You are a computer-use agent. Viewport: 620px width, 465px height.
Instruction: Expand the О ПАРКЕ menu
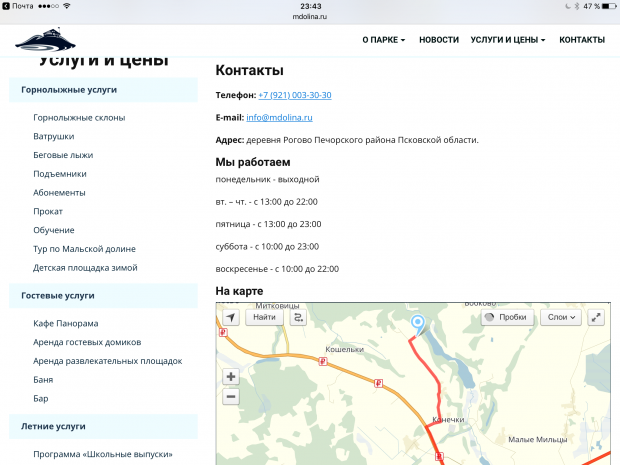point(383,40)
